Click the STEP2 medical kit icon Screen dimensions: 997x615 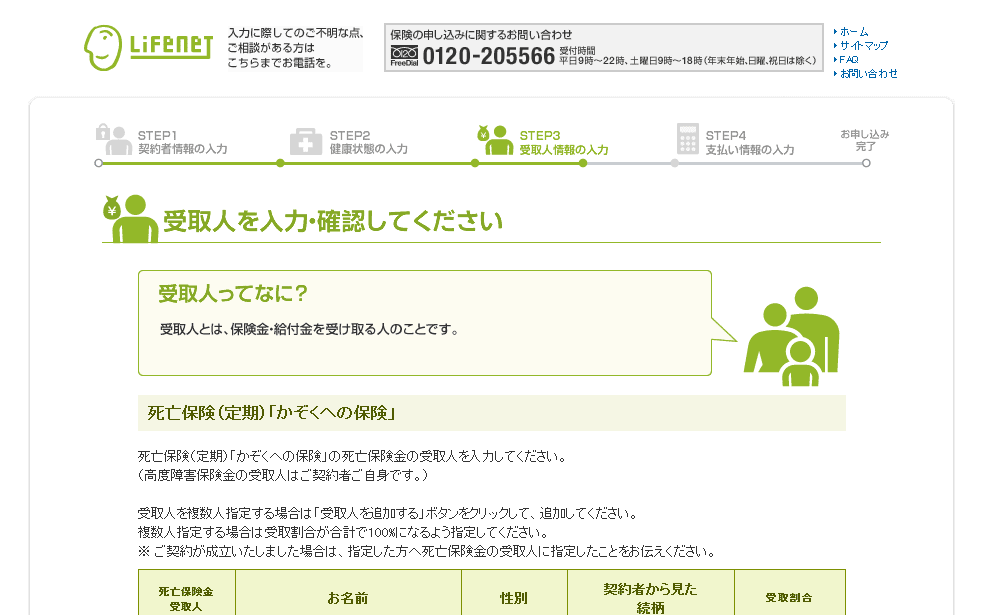pyautogui.click(x=306, y=141)
